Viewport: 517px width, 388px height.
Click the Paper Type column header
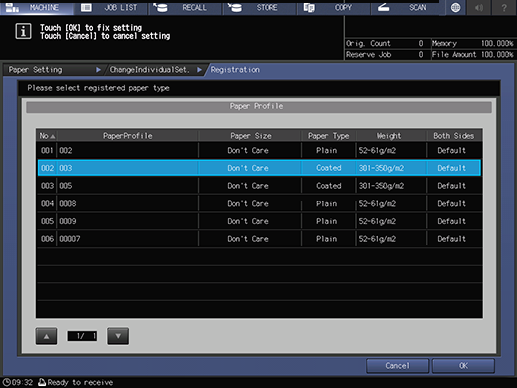(329, 136)
